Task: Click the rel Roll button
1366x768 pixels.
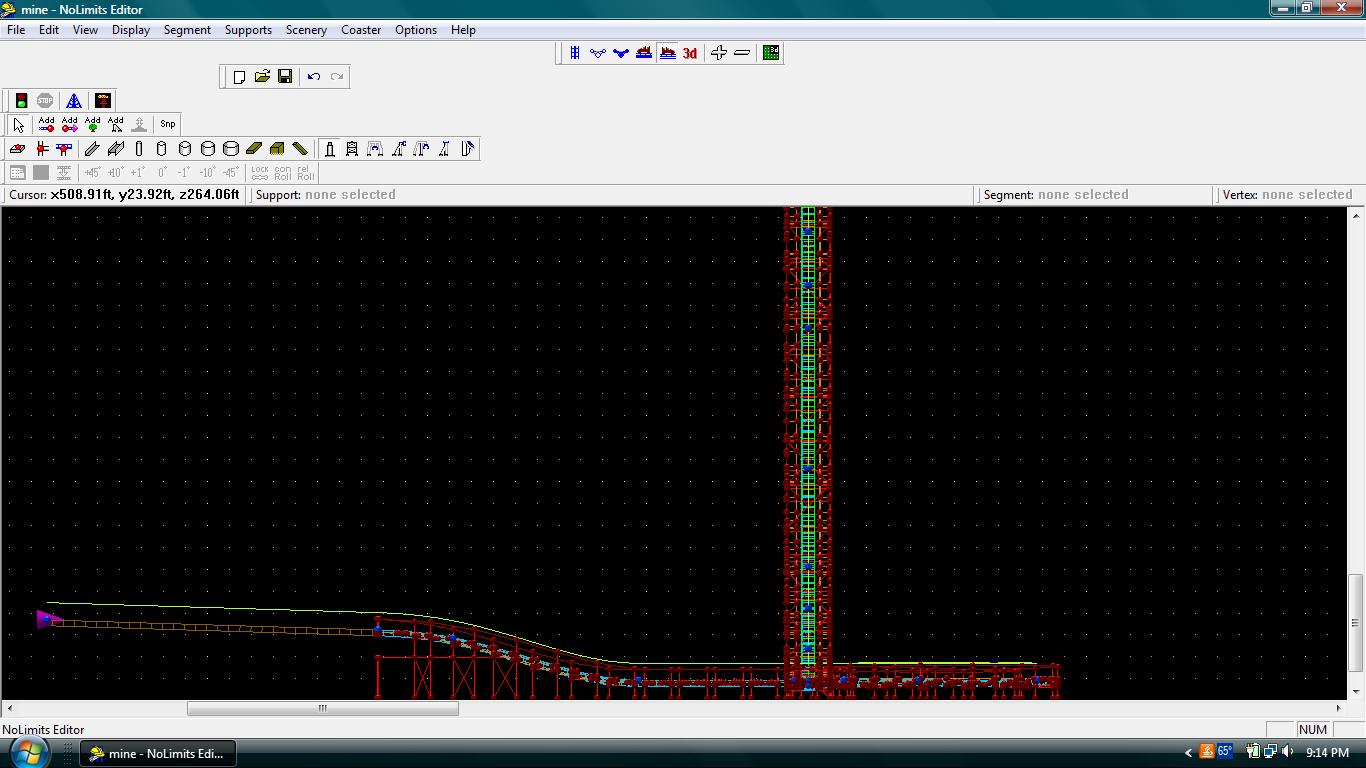Action: pos(306,173)
